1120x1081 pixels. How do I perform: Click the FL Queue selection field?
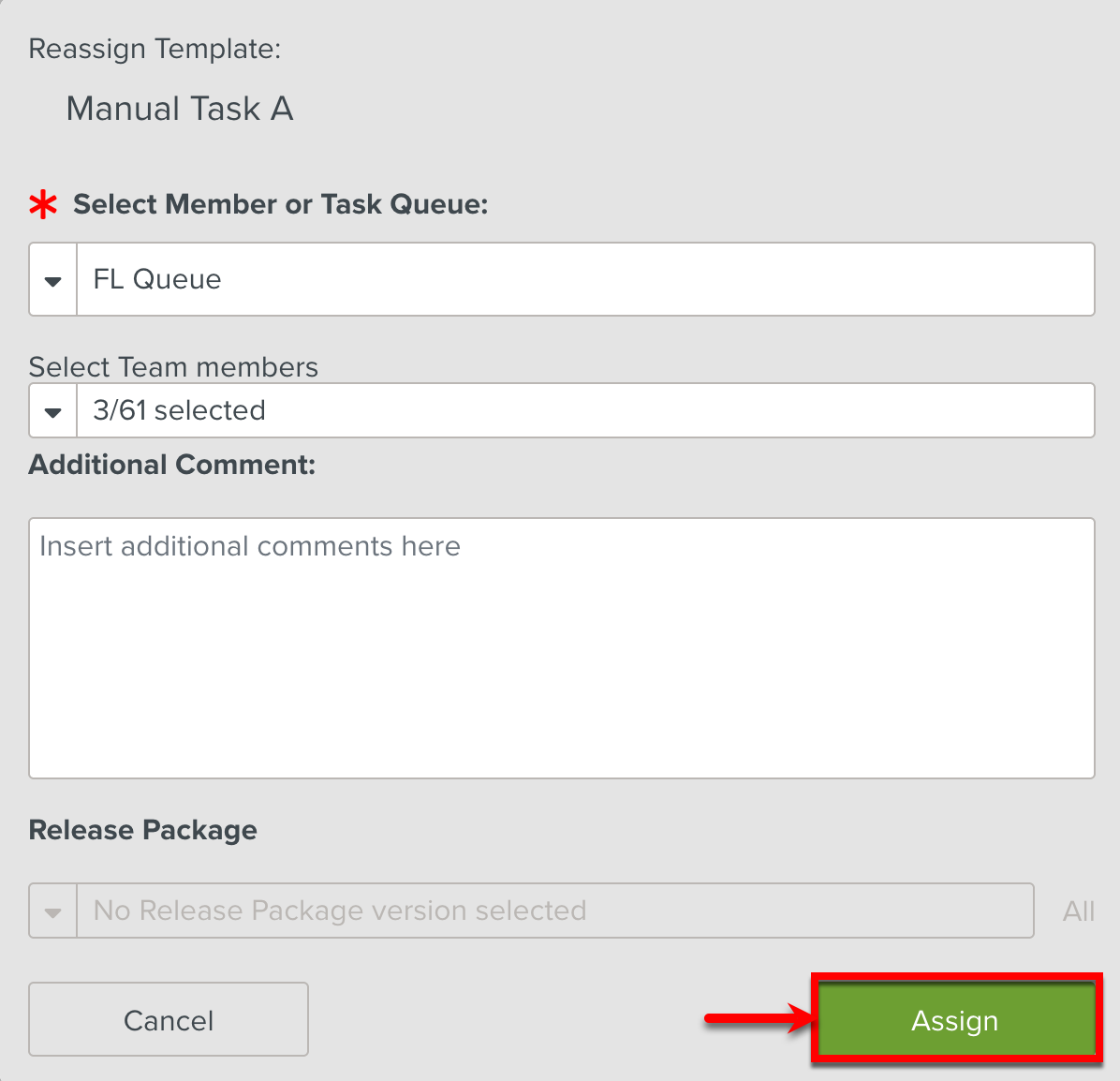pyautogui.click(x=584, y=280)
